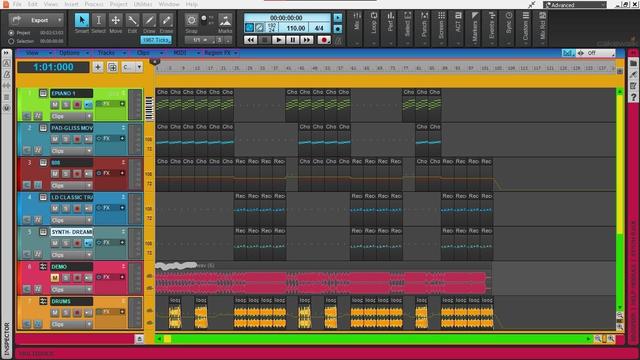Click the transport Record button
Viewport: 640px width, 360px height.
(324, 40)
